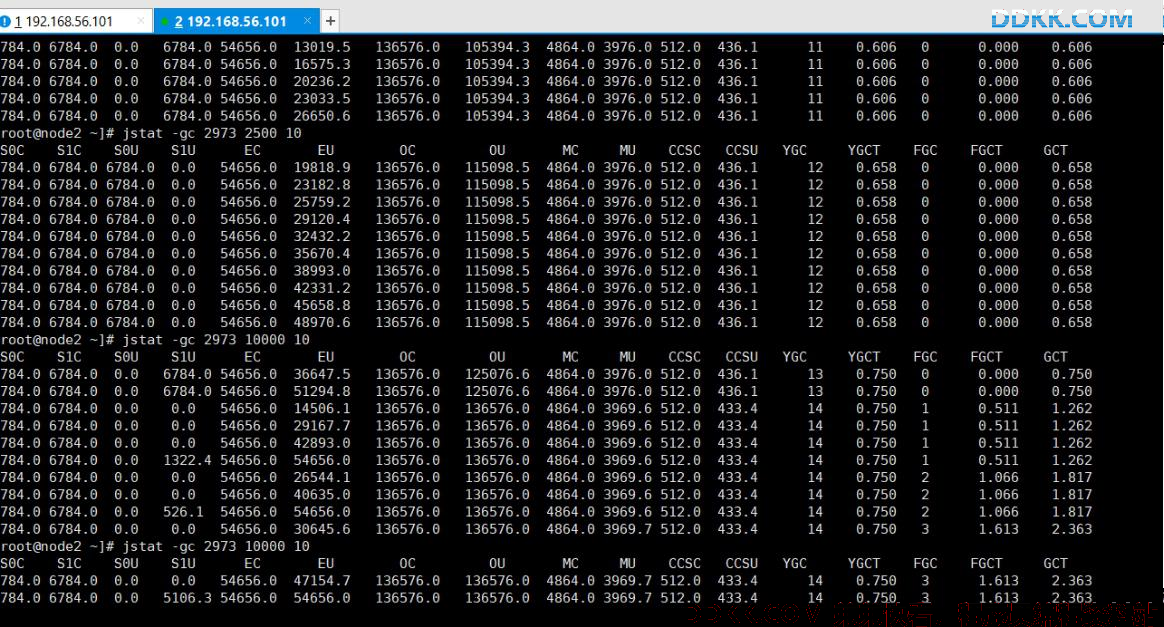1164x627 pixels.
Task: Close the highlighted second session tab
Action: 307,21
